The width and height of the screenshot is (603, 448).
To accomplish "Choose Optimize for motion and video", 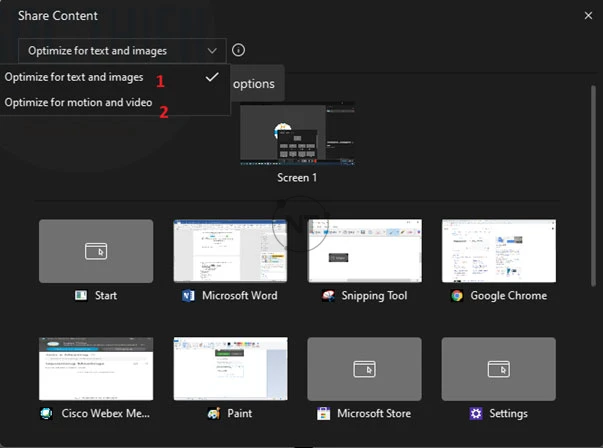I will click(77, 102).
